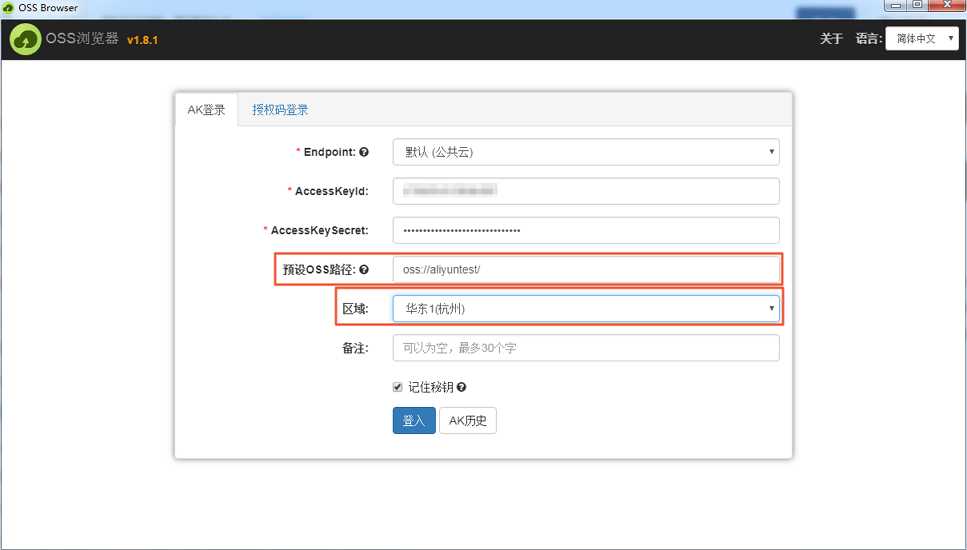The height and width of the screenshot is (550, 967).
Task: Click the v1.8.1 version label
Action: pos(142,40)
